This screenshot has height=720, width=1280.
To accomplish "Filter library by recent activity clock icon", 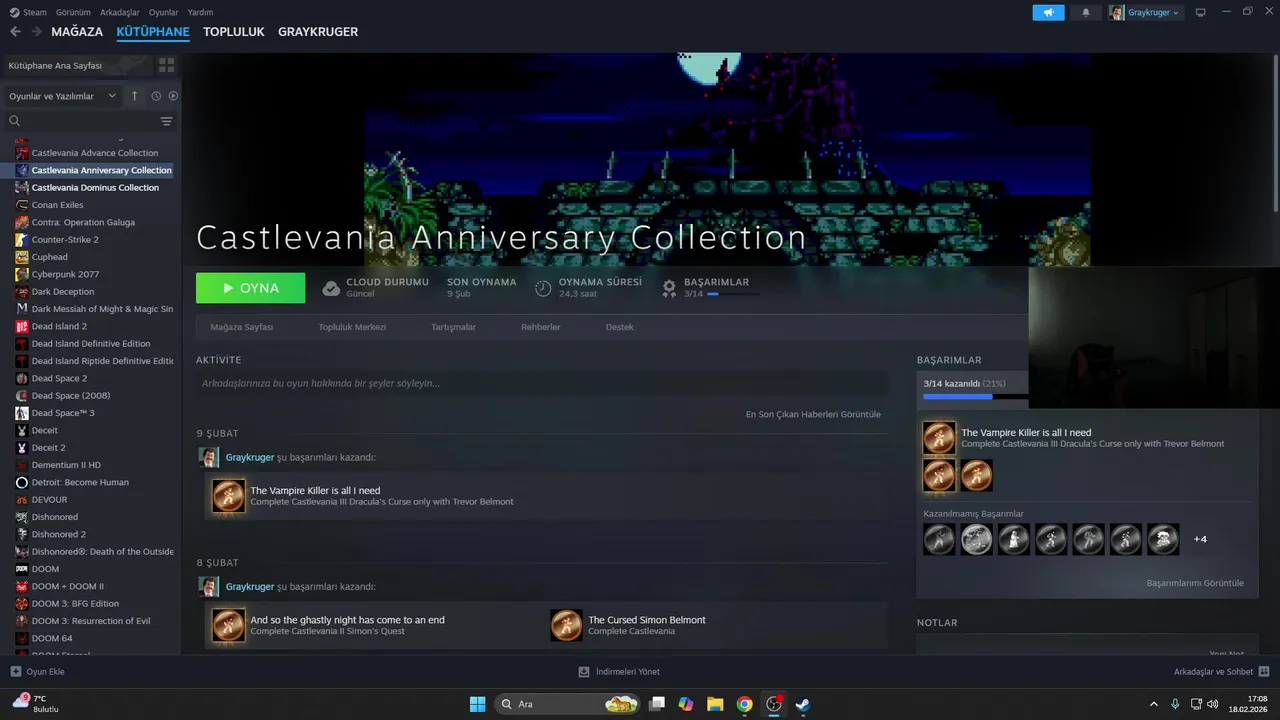I will click(156, 96).
